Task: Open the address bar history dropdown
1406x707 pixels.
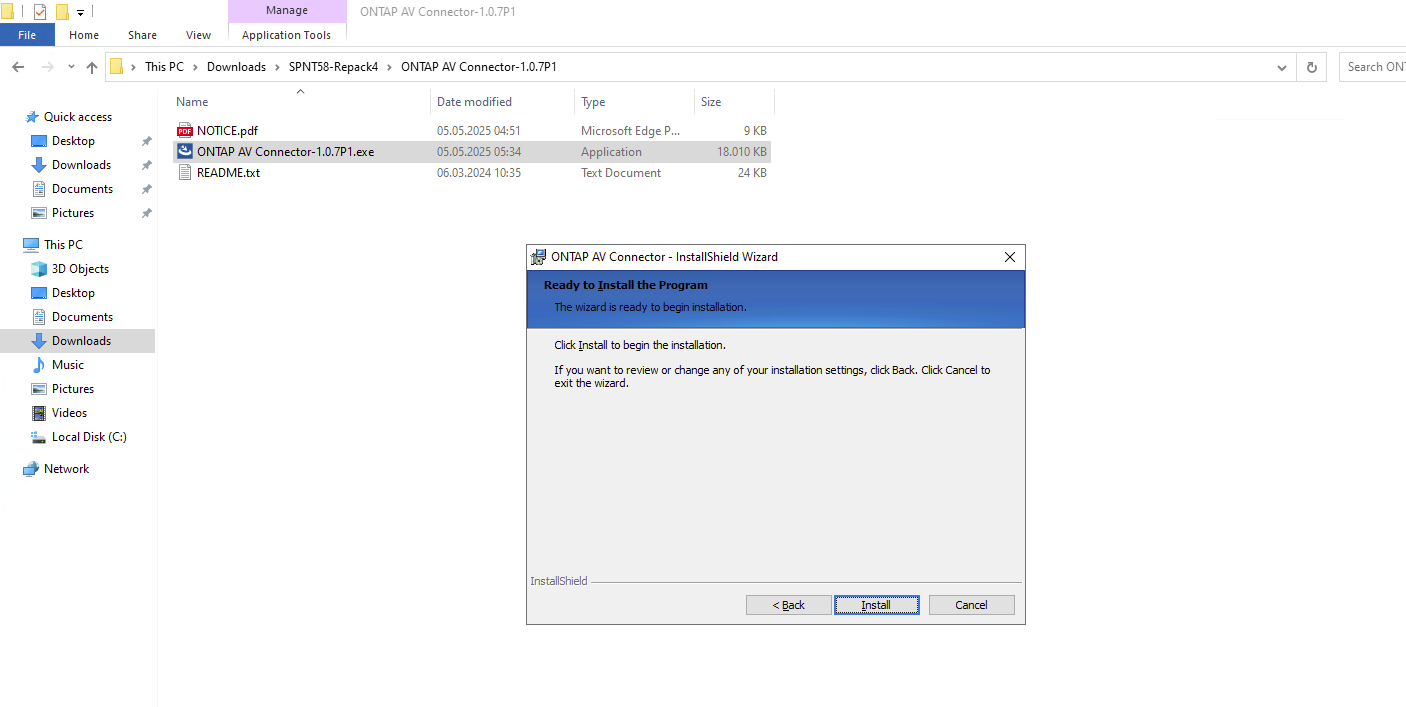Action: pos(1282,67)
